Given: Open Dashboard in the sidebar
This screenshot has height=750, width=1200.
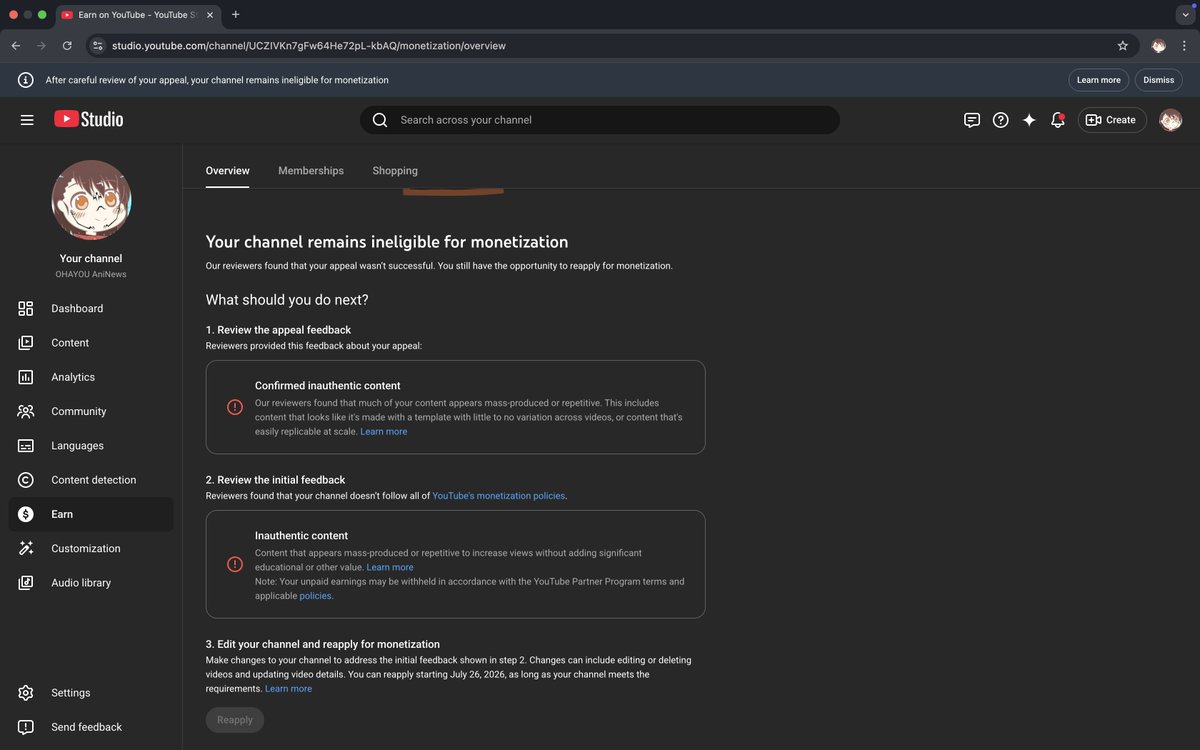Looking at the screenshot, I should 91,309.
